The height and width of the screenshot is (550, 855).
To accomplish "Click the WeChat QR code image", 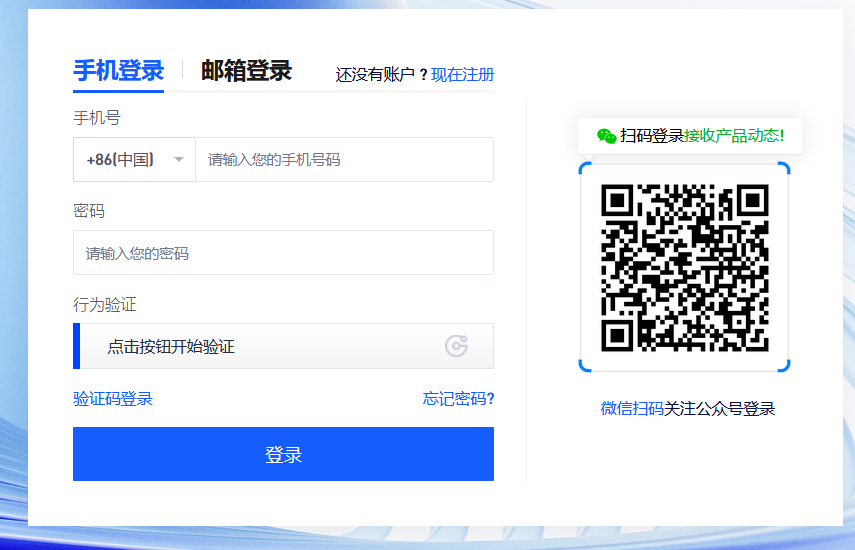I will (684, 267).
